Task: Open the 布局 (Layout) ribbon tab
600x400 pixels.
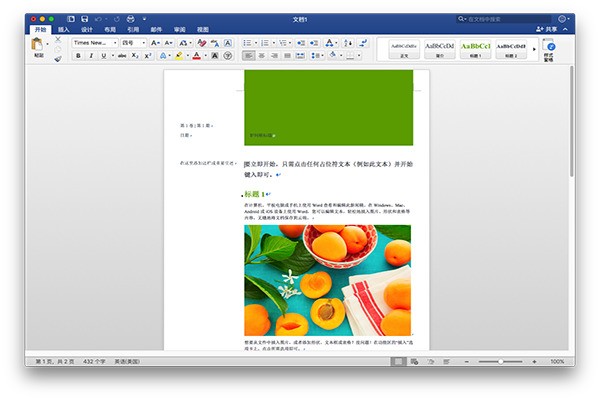Action: click(110, 30)
